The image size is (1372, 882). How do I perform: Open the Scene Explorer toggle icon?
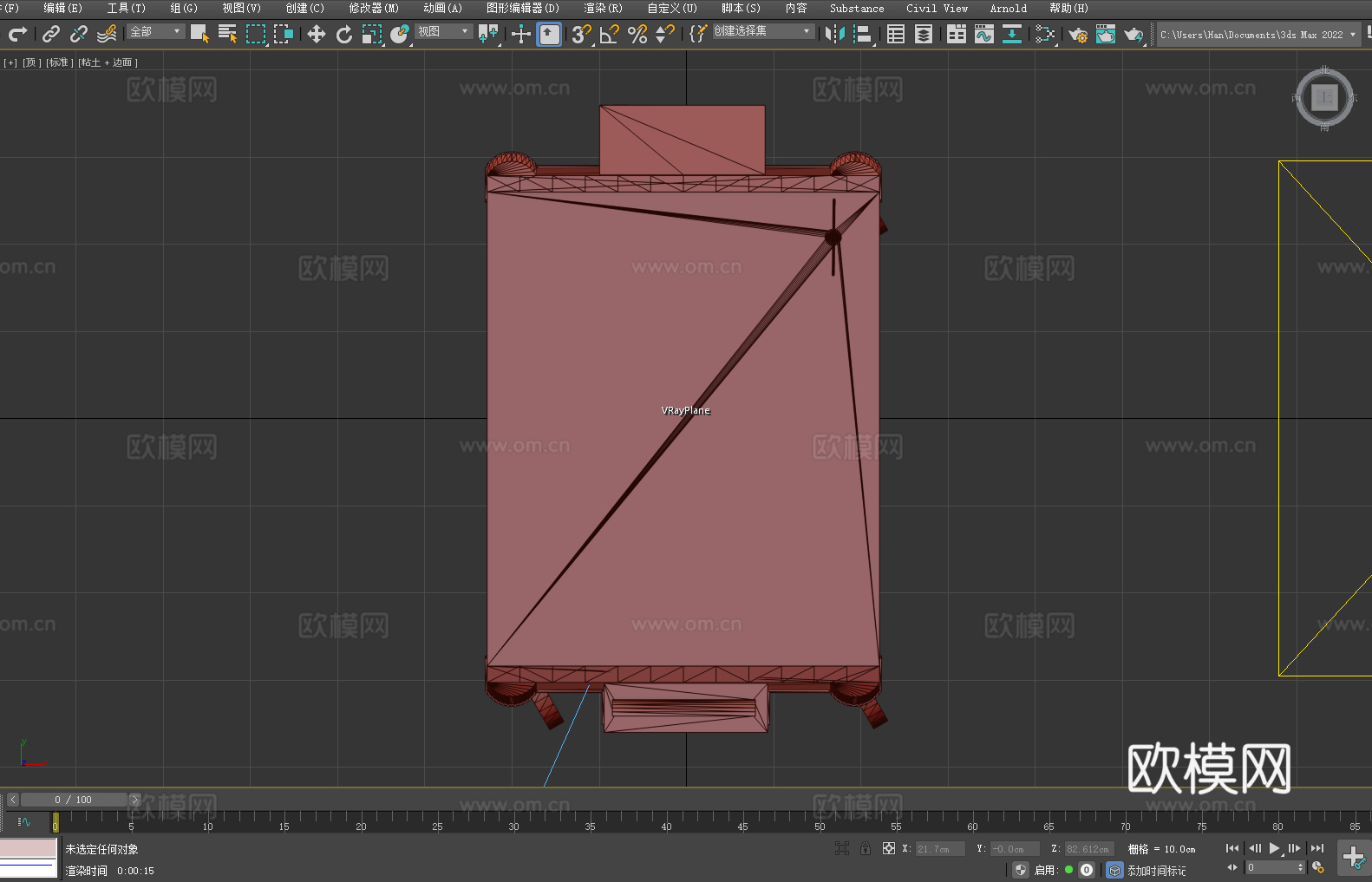pyautogui.click(x=896, y=34)
